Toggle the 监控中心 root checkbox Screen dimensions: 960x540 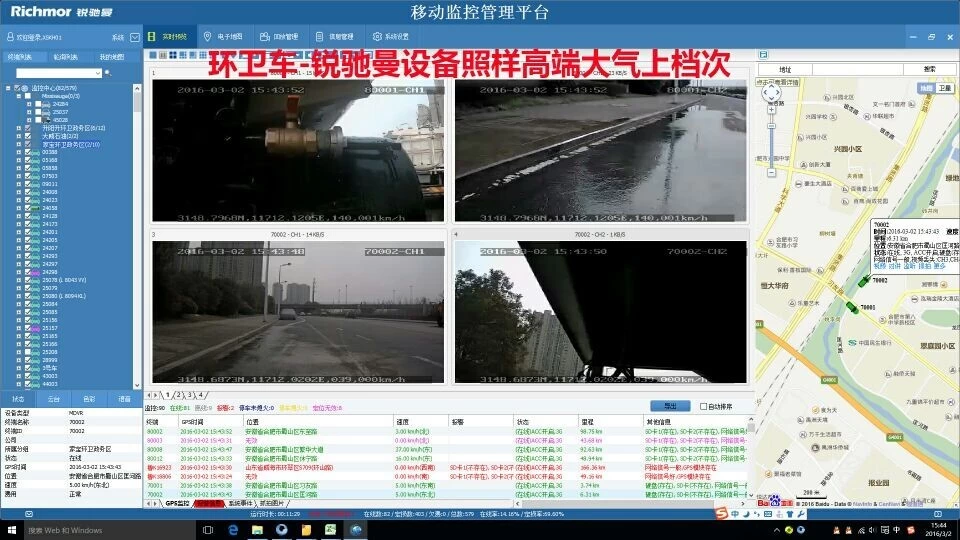17,88
